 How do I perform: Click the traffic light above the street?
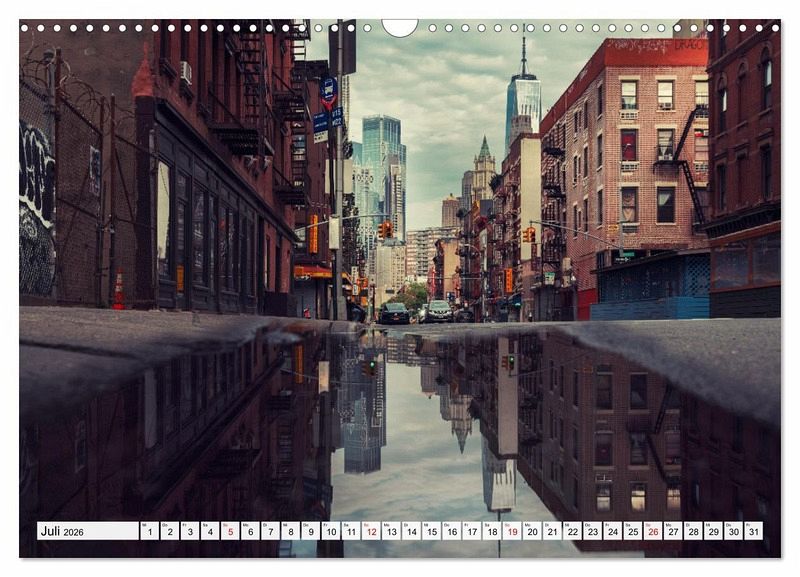point(385,229)
